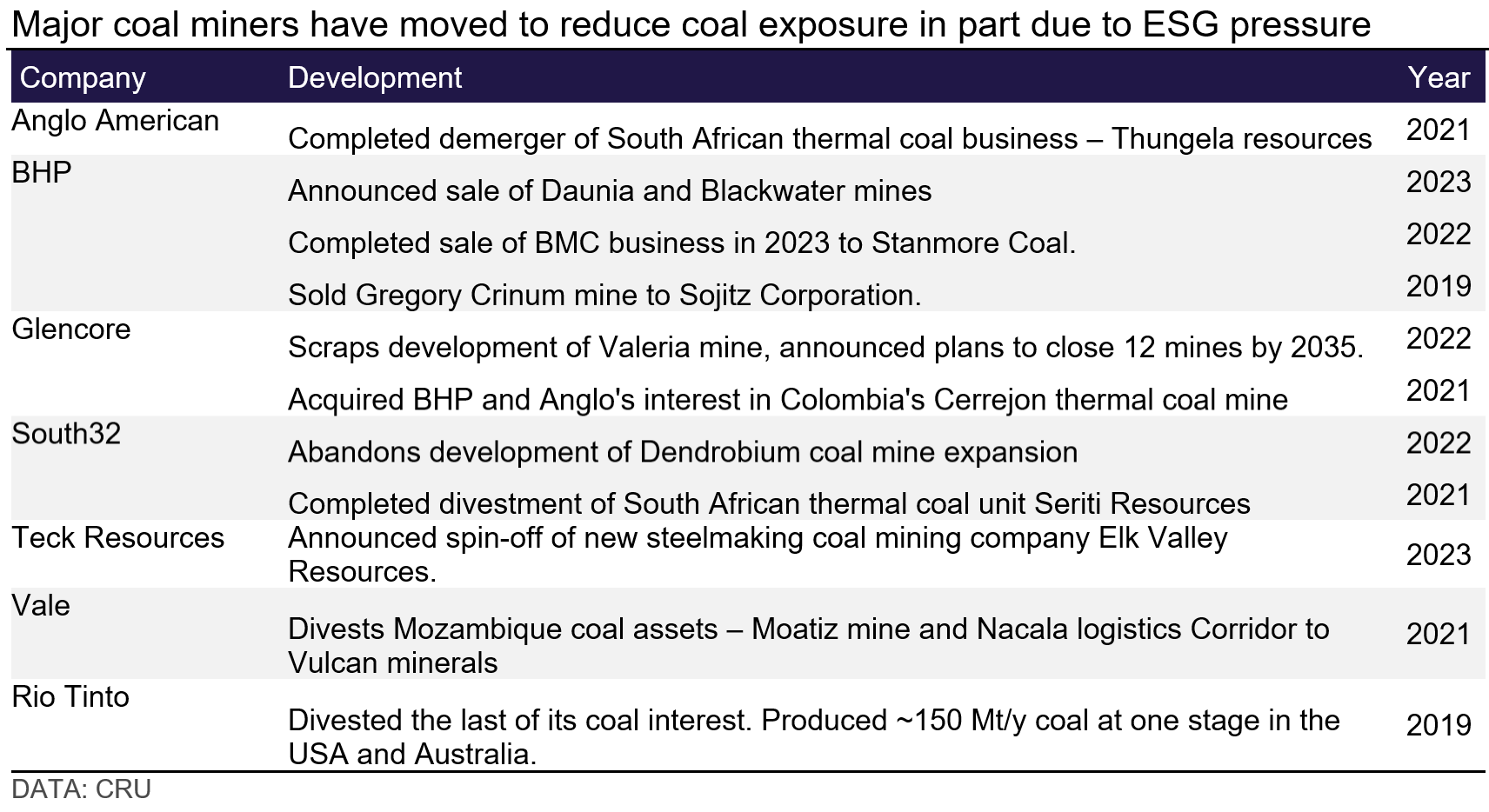This screenshot has width=1489, height=812.
Task: Click the Valeria mine development entry
Action: coord(825,348)
